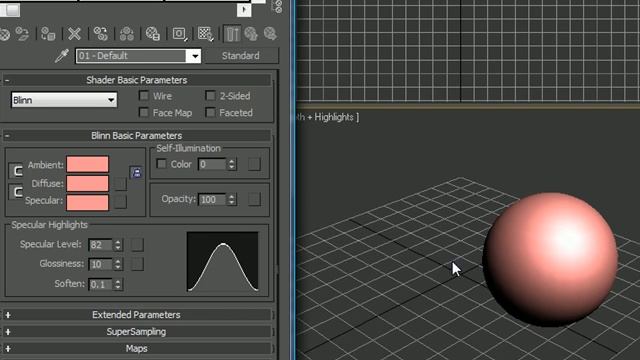Viewport: 640px width, 360px height.
Task: Open the Diffuse color swatch
Action: pyautogui.click(x=88, y=183)
